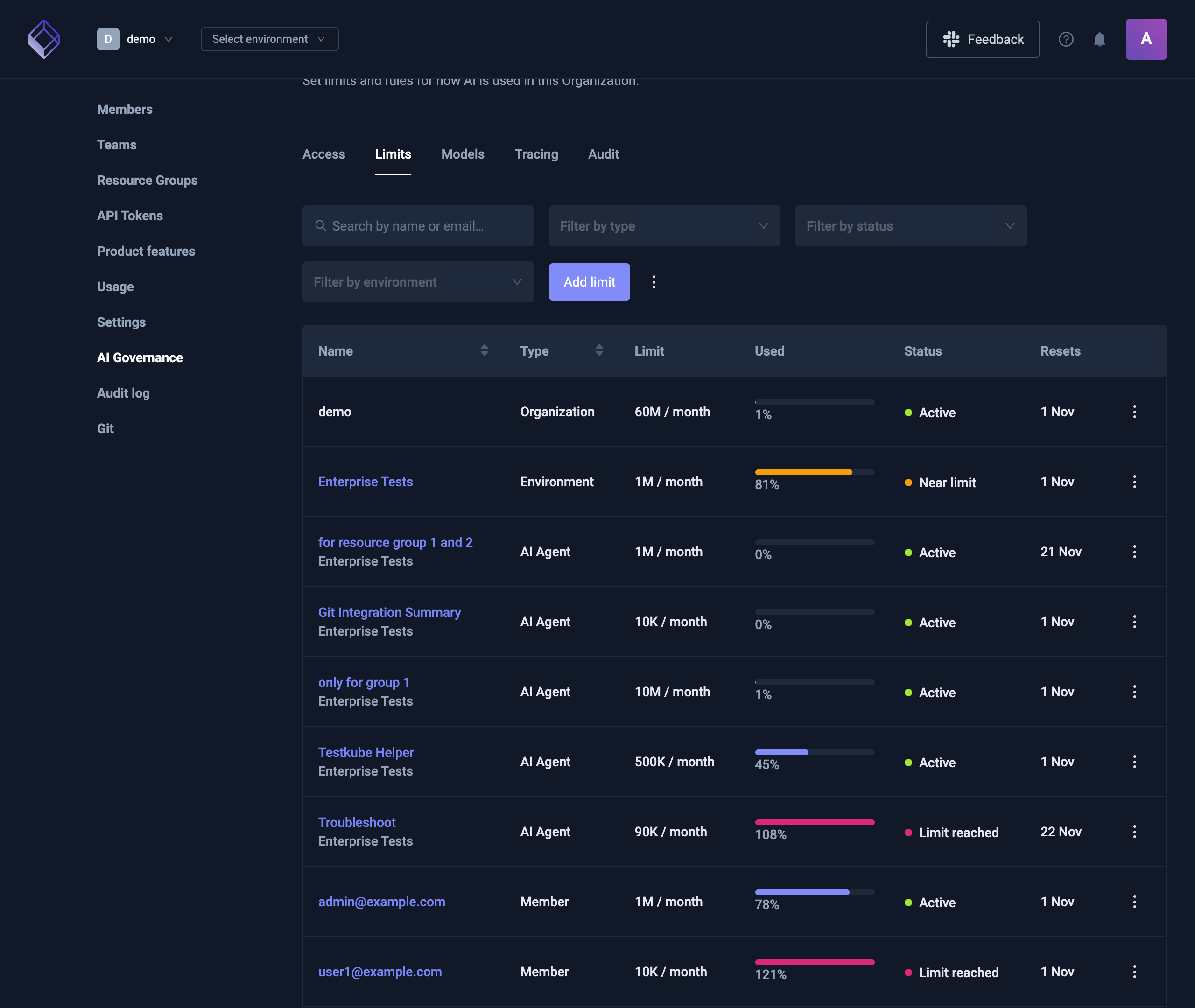Open API Tokens in the sidebar
Image resolution: width=1195 pixels, height=1008 pixels.
[130, 216]
